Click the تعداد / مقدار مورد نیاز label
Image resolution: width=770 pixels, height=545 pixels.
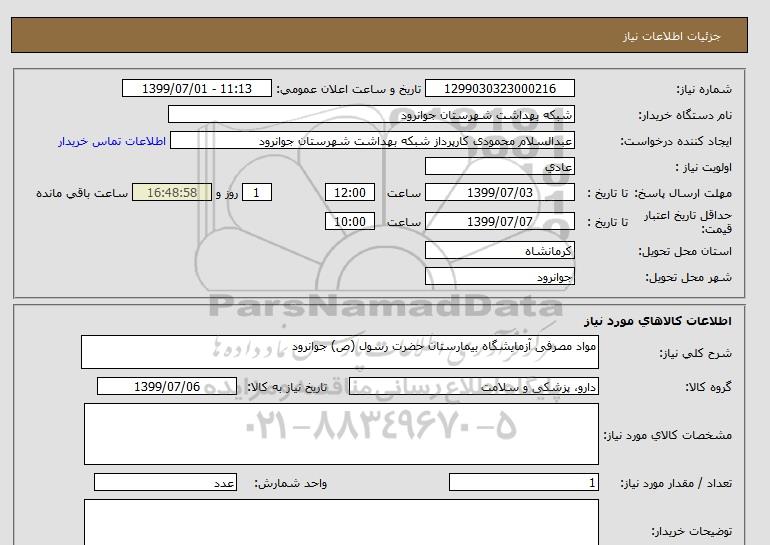point(676,484)
